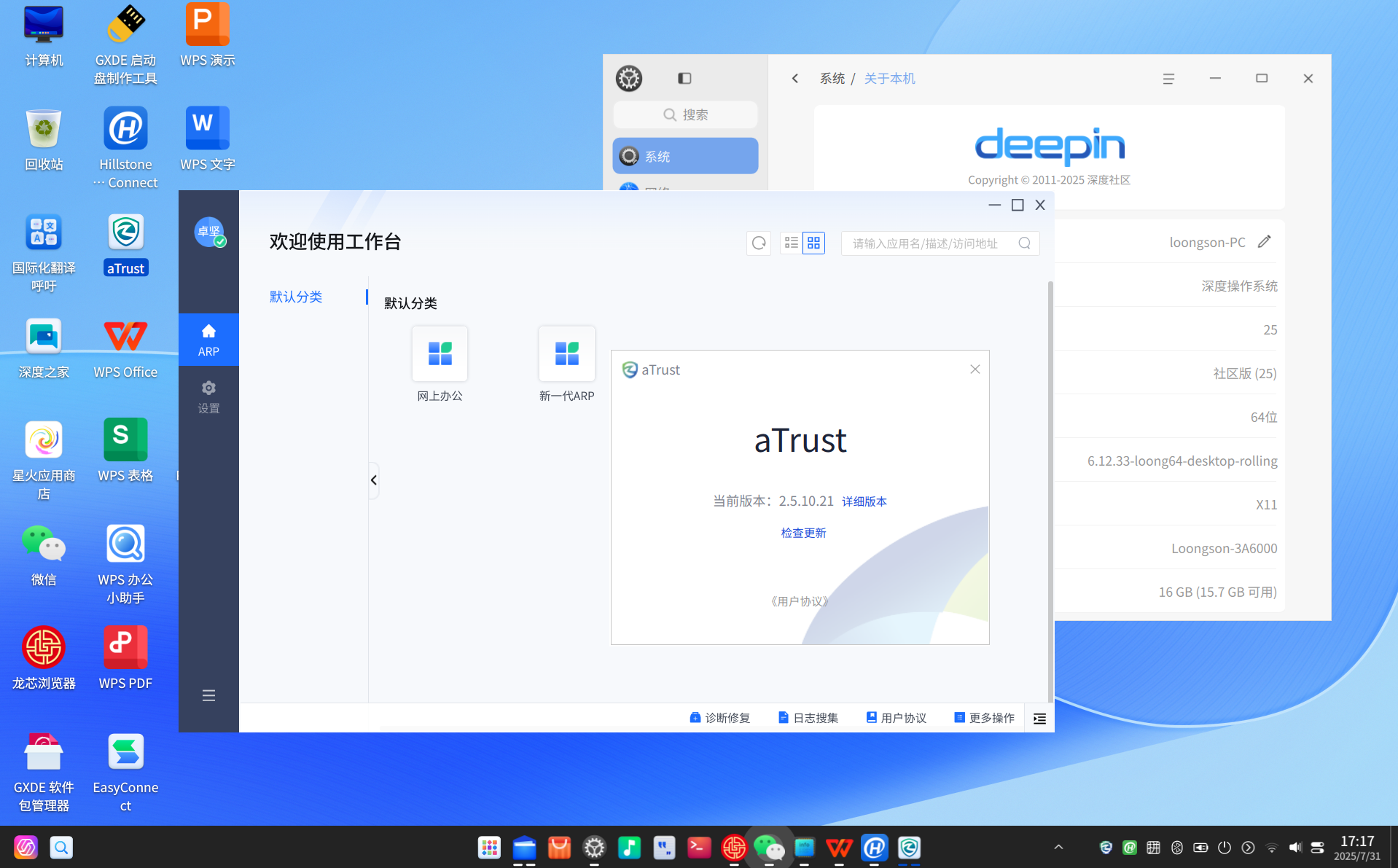Open settings window hamburger menu

(x=1168, y=79)
